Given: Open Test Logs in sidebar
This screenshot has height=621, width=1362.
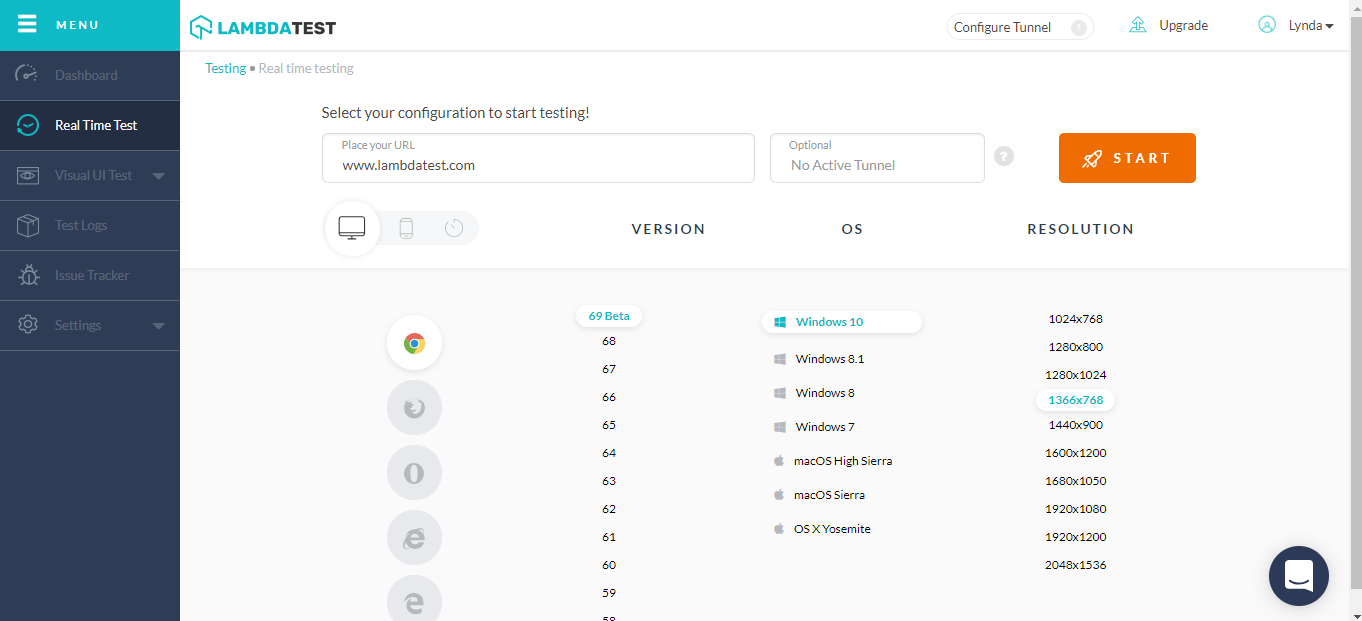Looking at the screenshot, I should click(x=81, y=226).
